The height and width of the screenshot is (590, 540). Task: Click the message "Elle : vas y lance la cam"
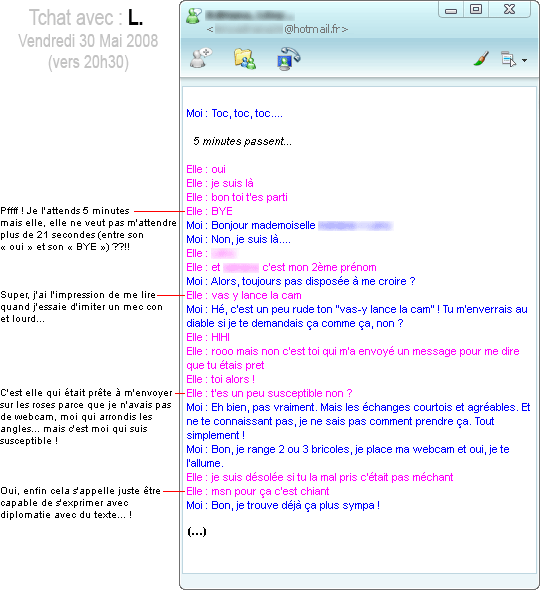click(244, 295)
